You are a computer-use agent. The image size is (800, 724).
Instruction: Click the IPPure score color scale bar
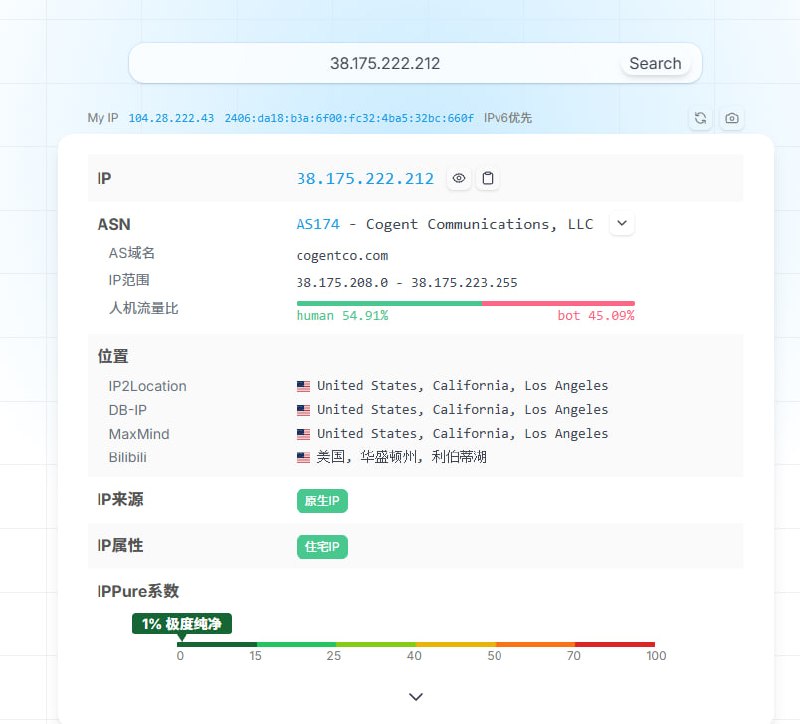coord(416,644)
